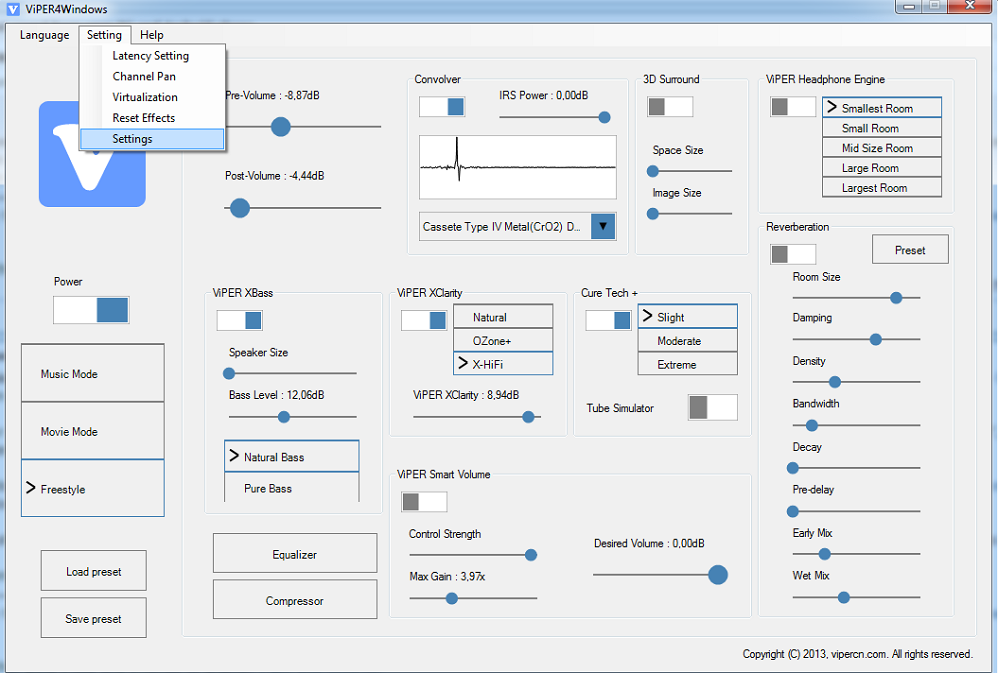Select Freestyle mode

93,488
